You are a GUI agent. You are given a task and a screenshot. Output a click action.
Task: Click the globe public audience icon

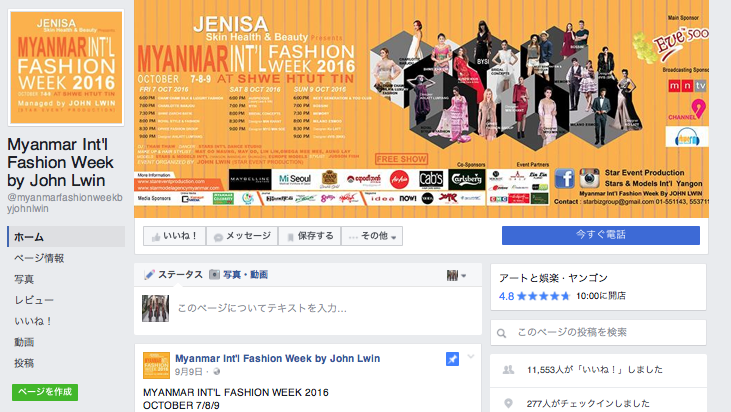click(x=217, y=372)
